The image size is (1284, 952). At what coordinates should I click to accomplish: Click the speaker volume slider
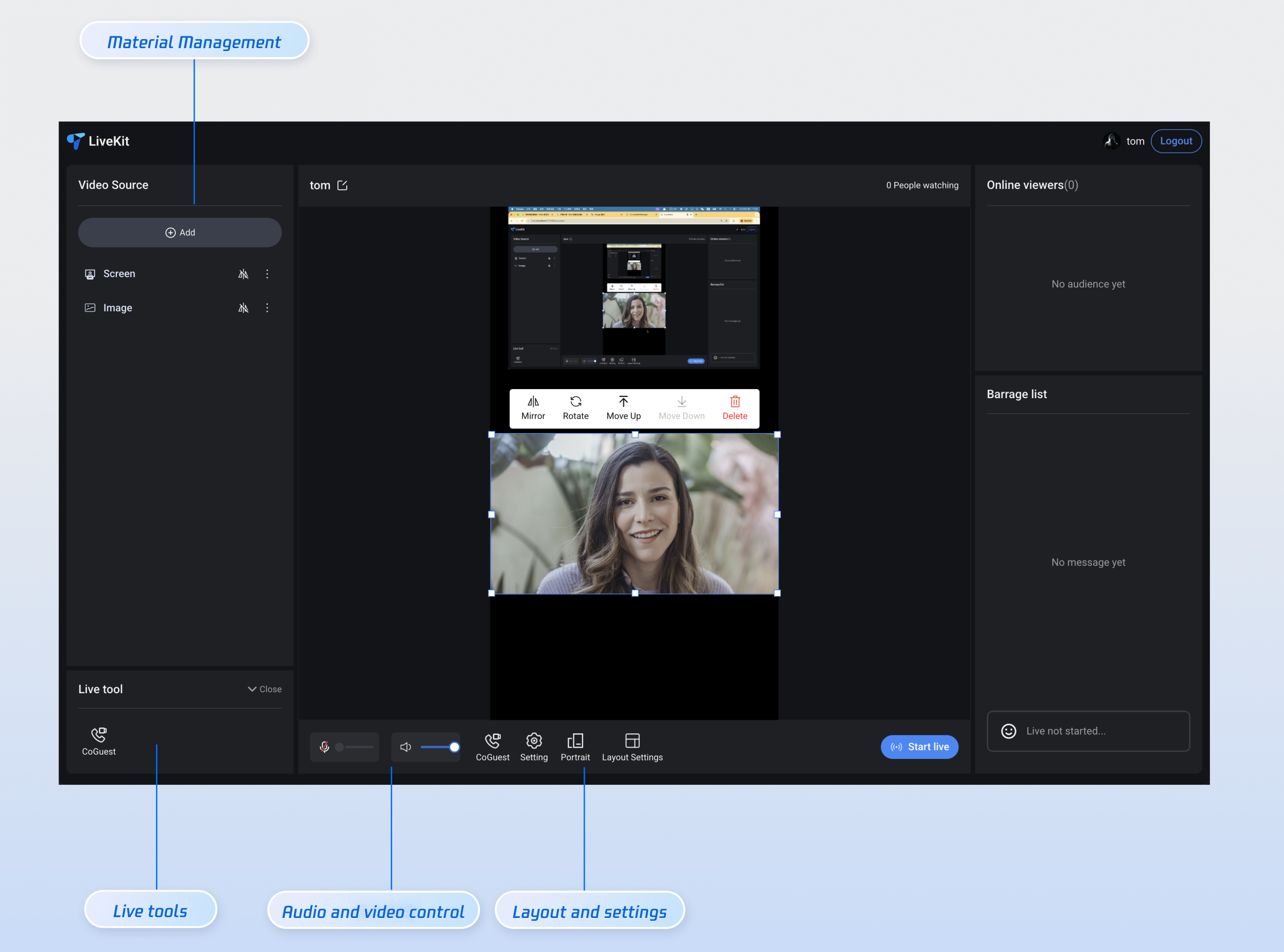coord(438,747)
